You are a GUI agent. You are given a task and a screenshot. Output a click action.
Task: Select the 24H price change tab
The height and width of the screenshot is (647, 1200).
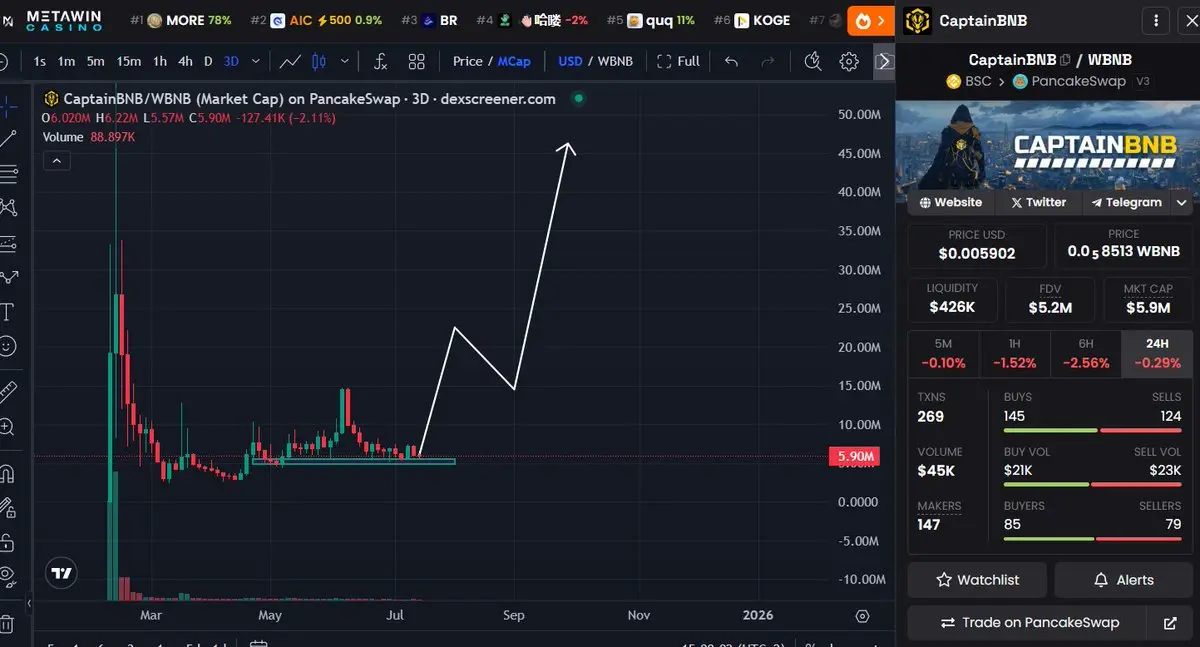coord(1157,354)
